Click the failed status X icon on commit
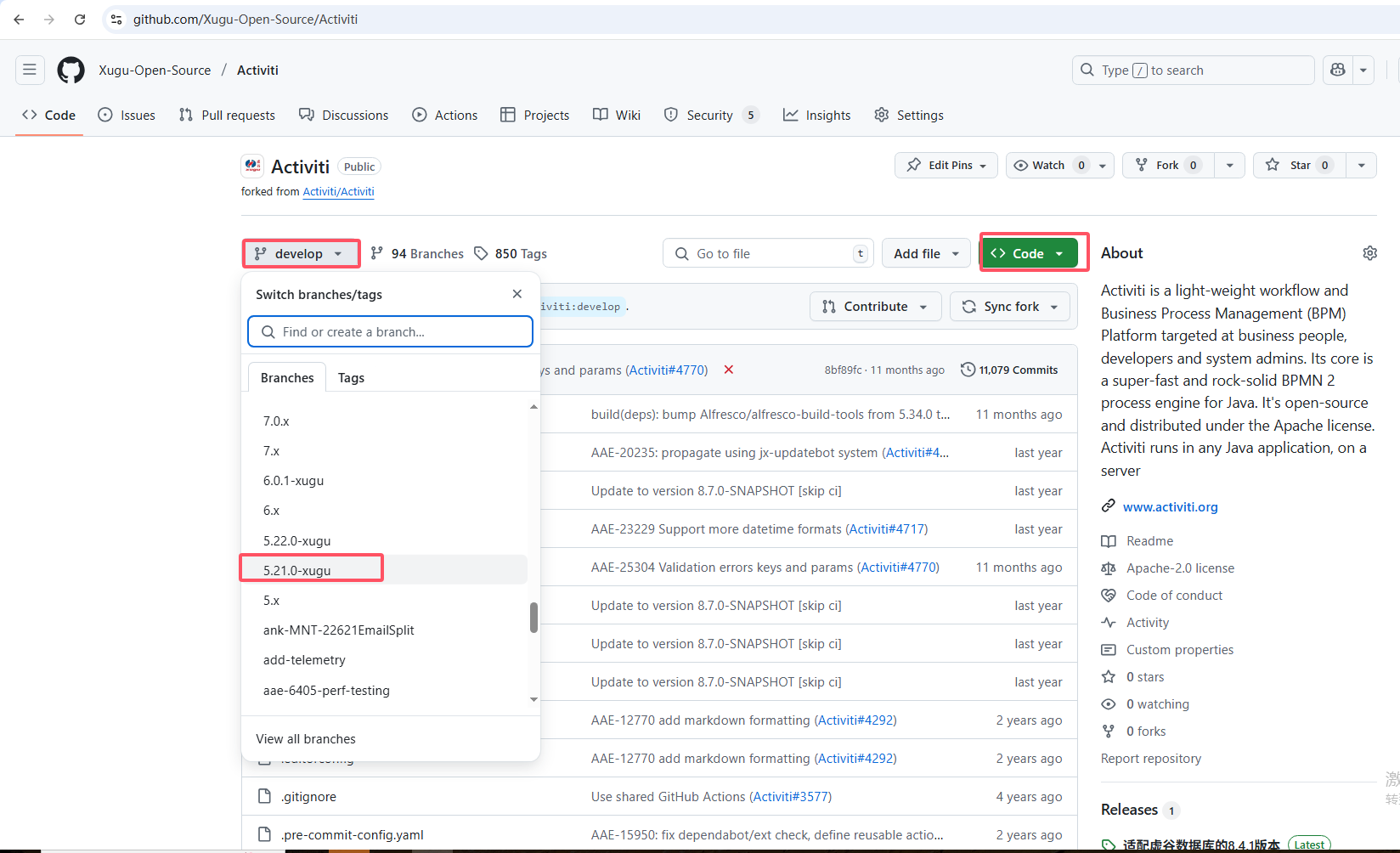Screen dimensions: 1400x853 tap(728, 370)
